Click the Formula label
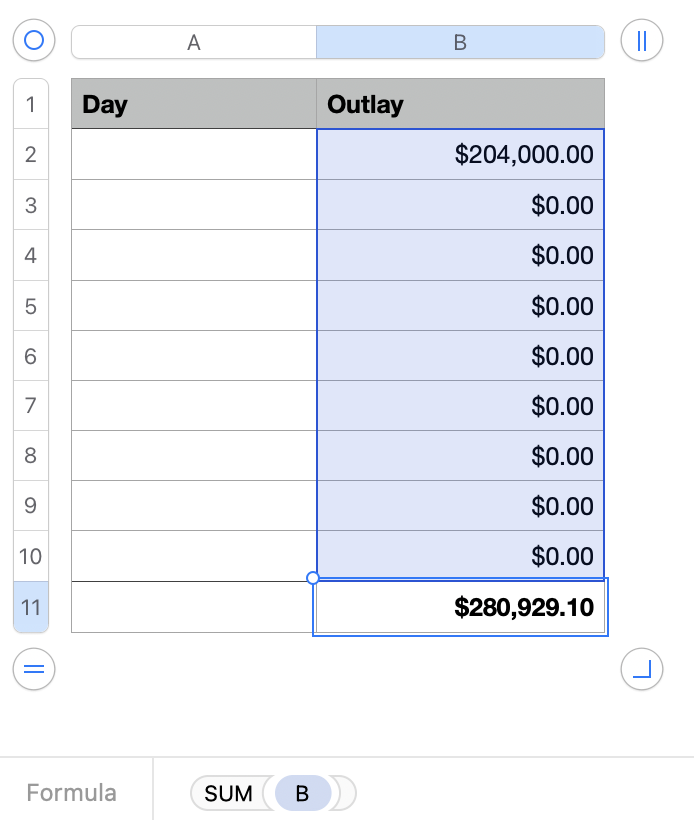 click(x=71, y=794)
